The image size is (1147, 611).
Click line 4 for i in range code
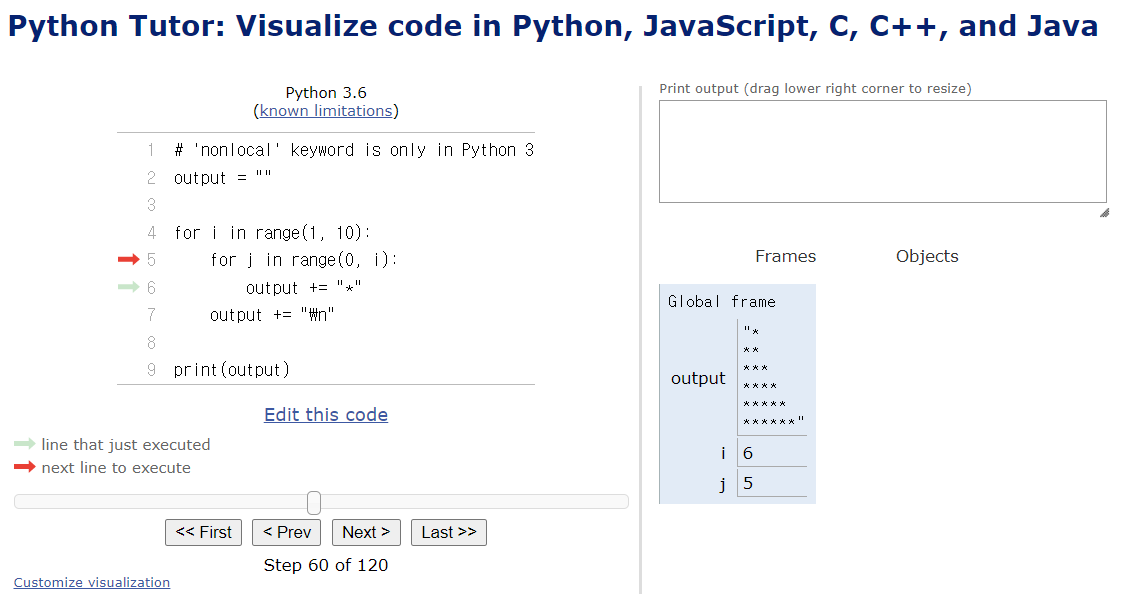272,233
